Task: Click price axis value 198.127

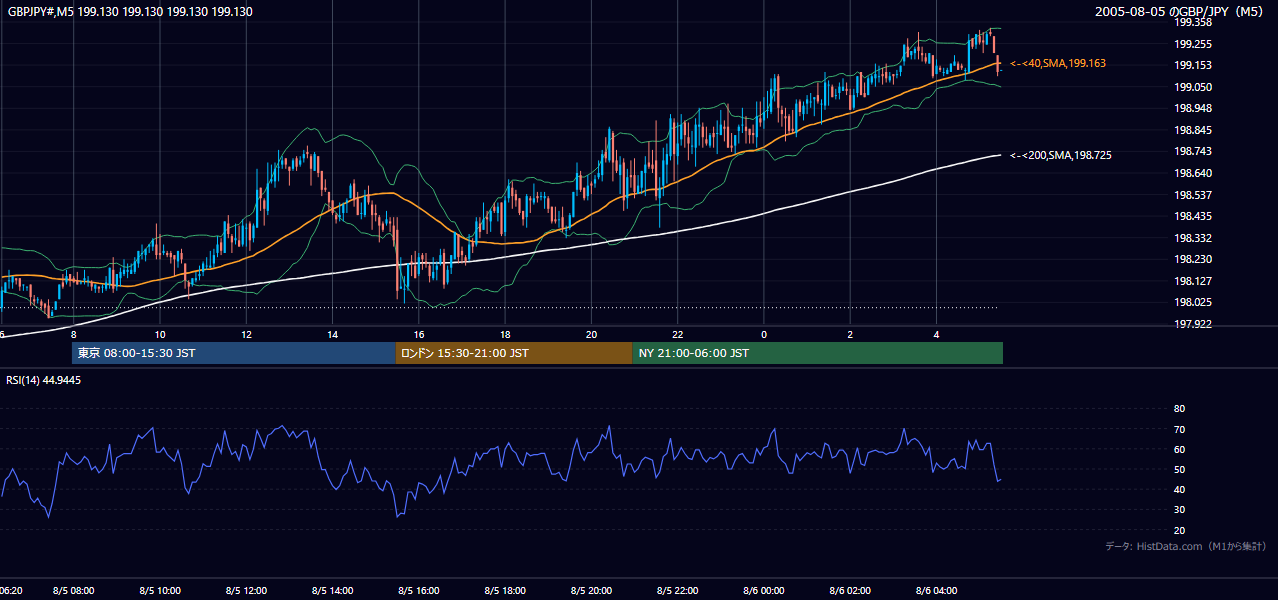Action: pos(1193,281)
